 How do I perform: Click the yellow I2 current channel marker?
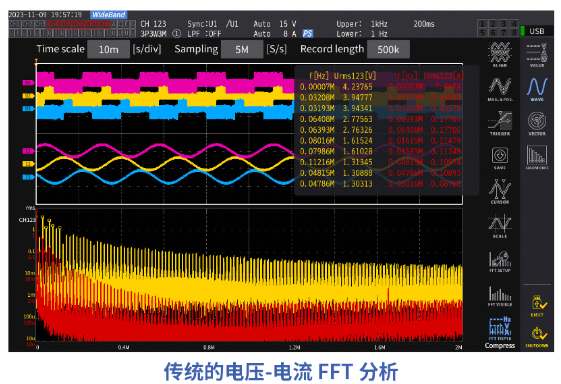click(28, 164)
